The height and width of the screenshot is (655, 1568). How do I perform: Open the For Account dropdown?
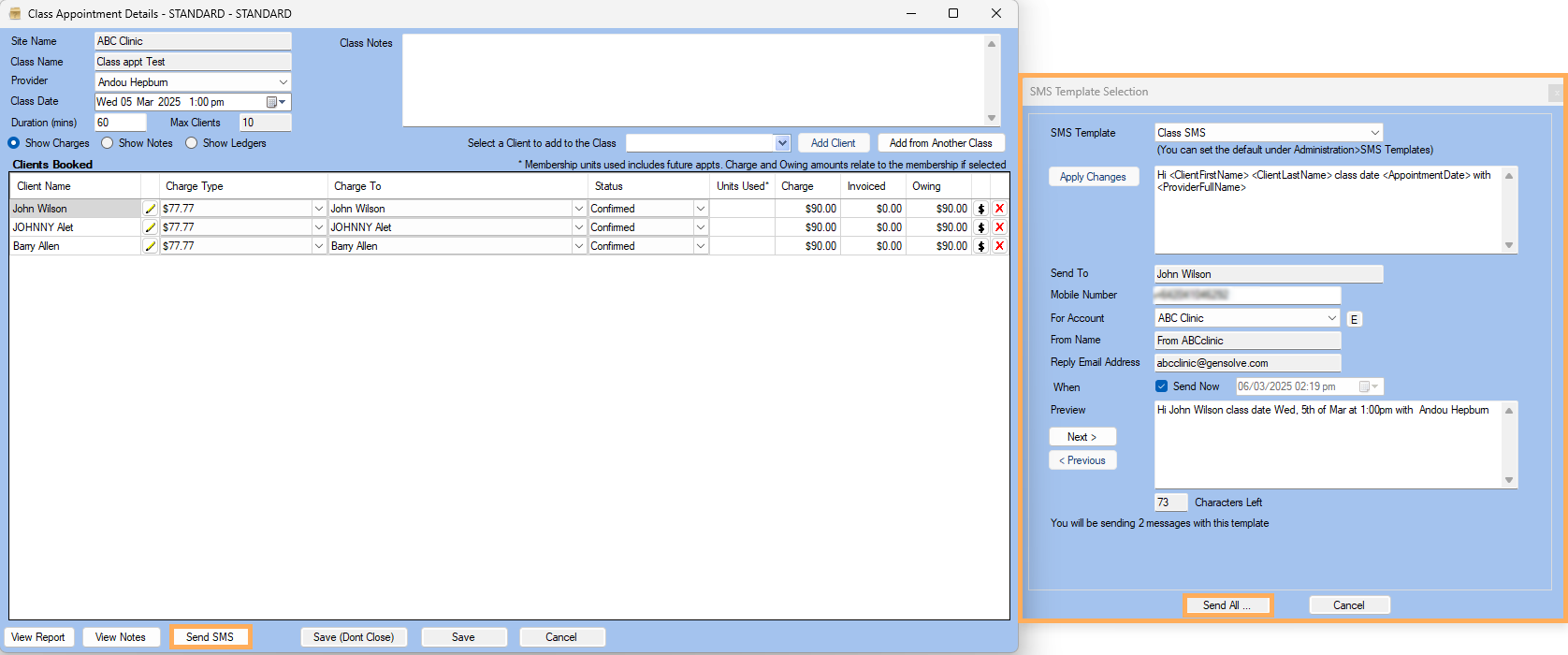tap(1332, 318)
